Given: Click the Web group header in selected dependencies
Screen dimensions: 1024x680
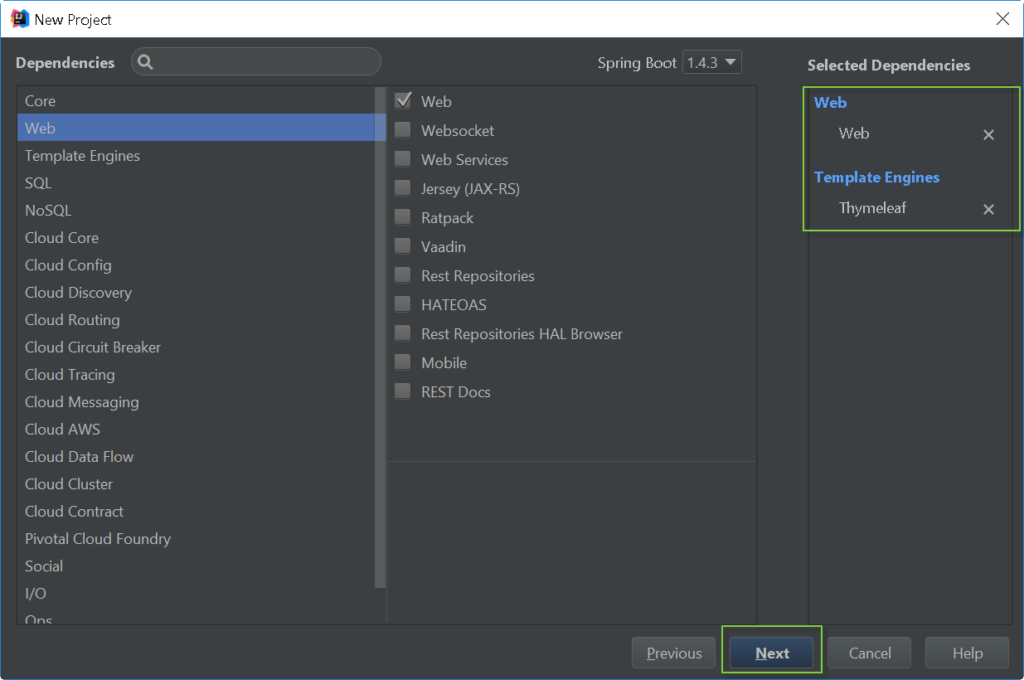Looking at the screenshot, I should (x=830, y=103).
